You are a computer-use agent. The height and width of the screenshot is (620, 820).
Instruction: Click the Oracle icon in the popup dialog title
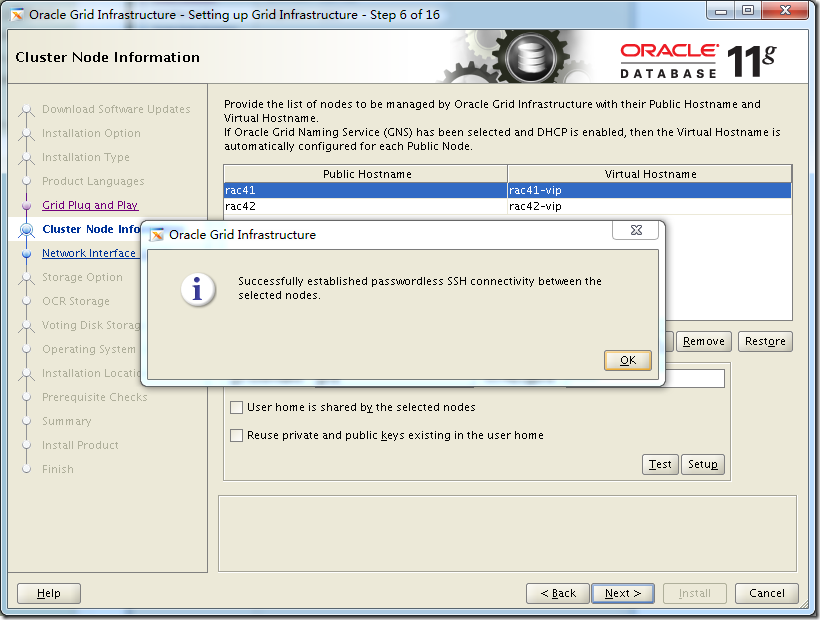coord(157,235)
